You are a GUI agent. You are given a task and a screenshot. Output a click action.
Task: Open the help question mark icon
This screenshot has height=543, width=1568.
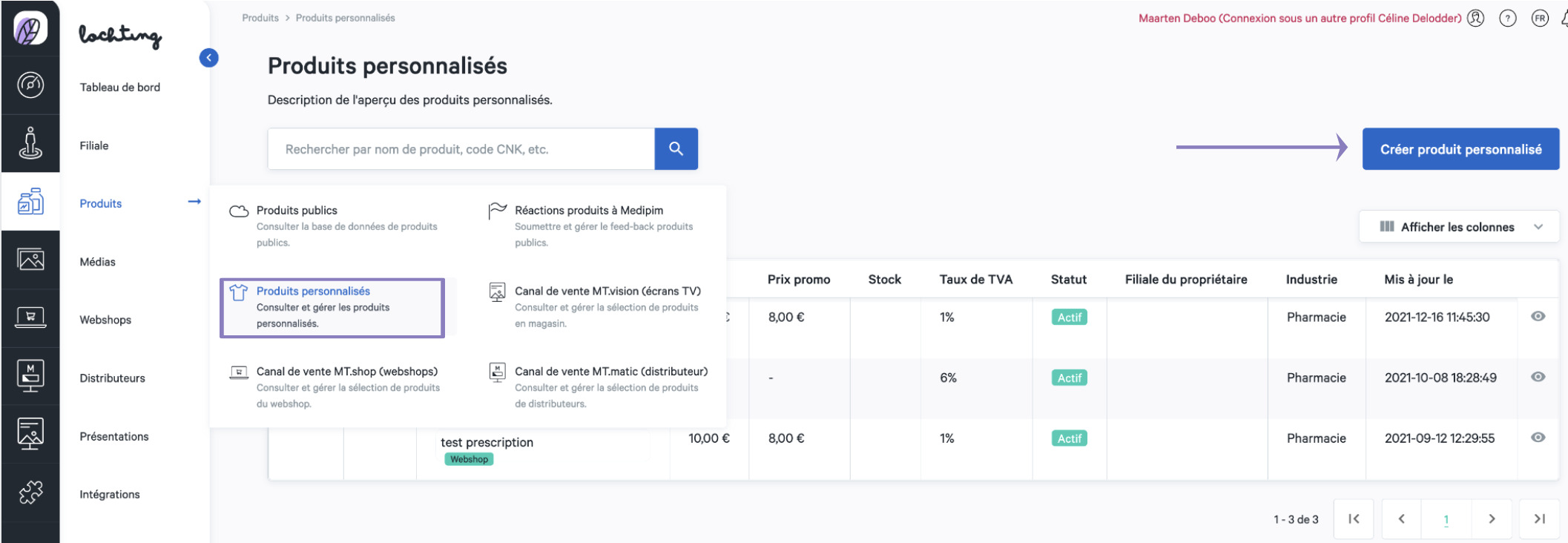pos(1507,19)
